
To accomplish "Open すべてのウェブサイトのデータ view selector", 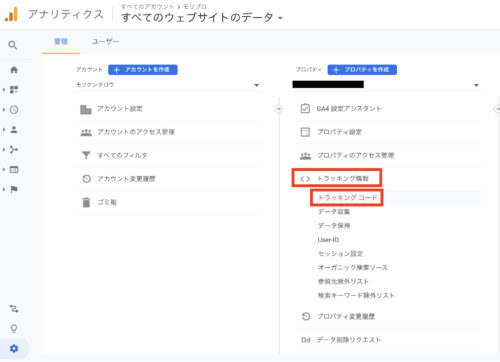I will tap(201, 17).
